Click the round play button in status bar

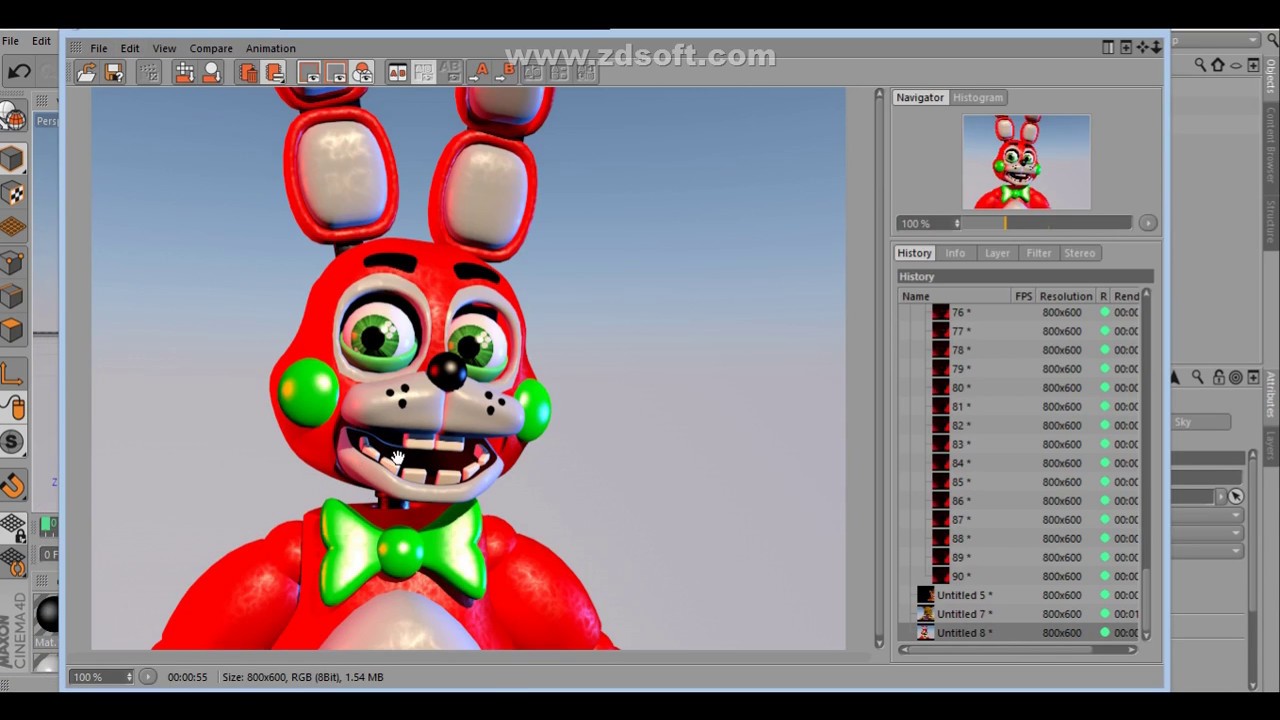pyautogui.click(x=147, y=677)
